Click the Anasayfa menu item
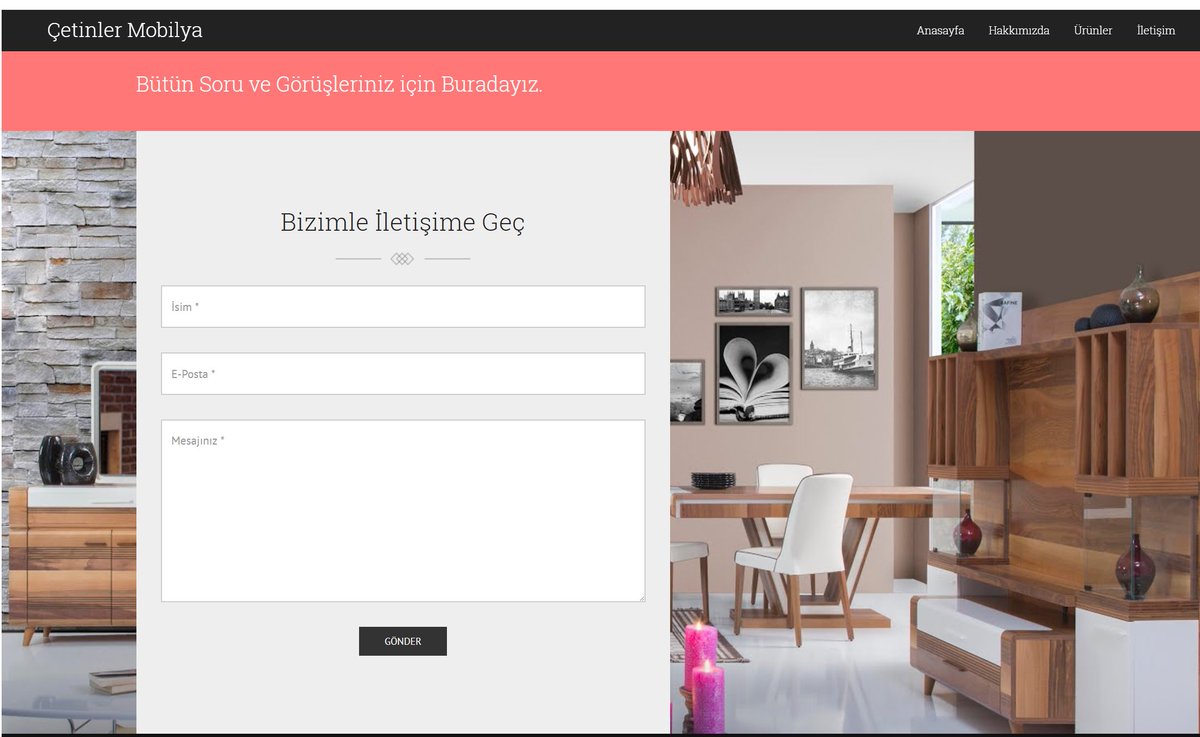This screenshot has height=737, width=1200. coord(938,30)
